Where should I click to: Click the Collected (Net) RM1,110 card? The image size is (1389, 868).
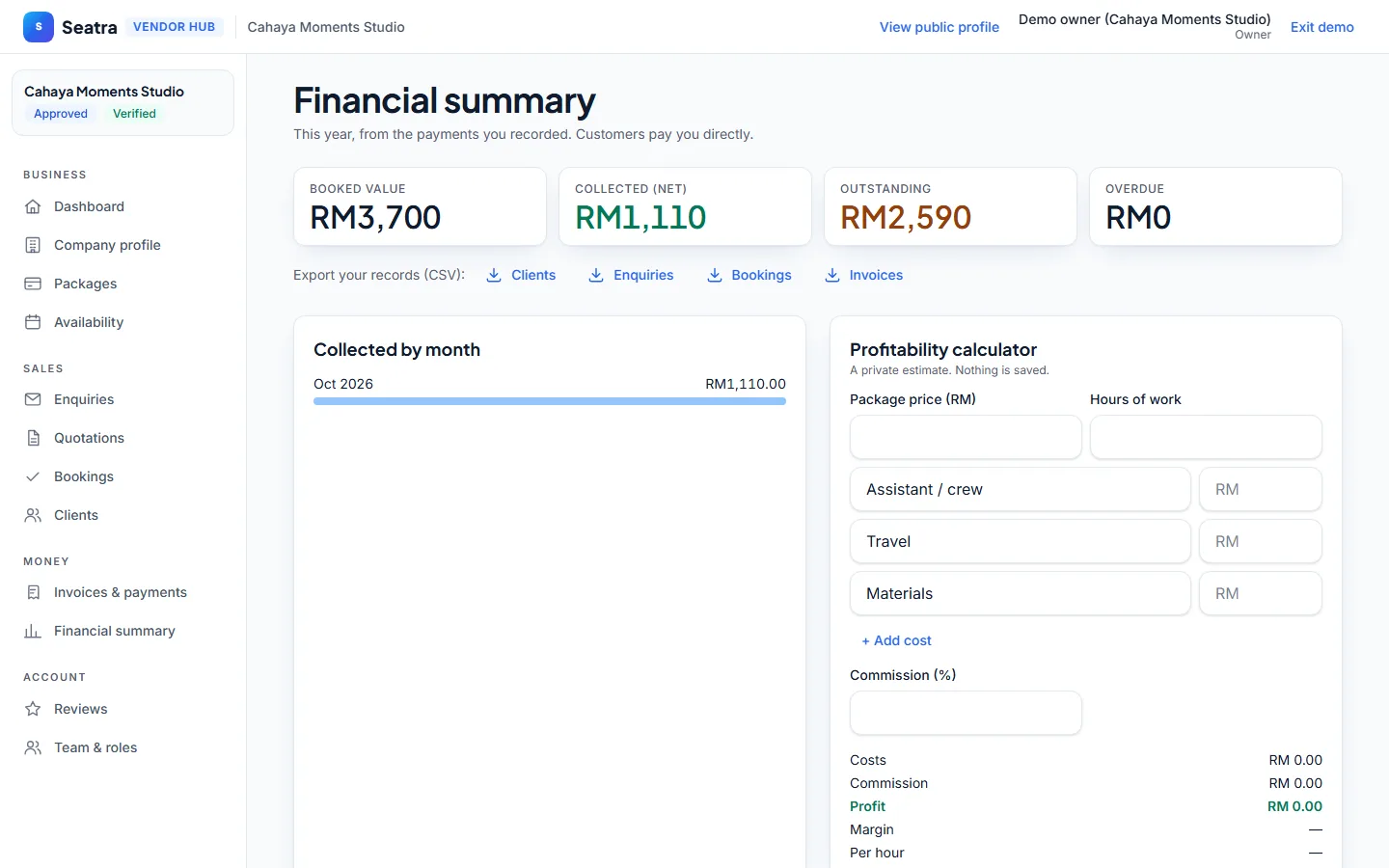[x=685, y=206]
